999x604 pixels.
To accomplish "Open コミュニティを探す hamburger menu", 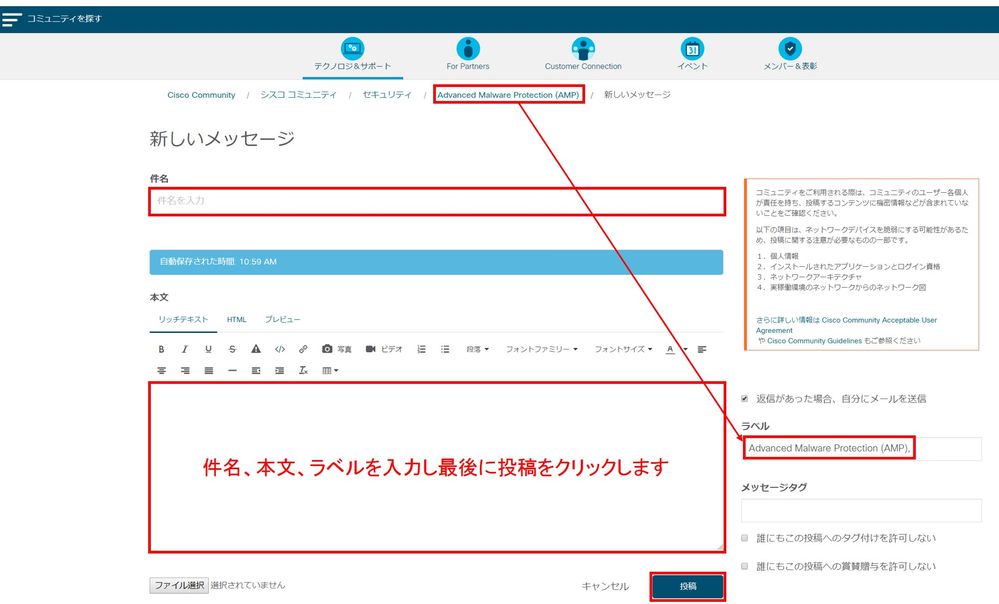I will (11, 19).
